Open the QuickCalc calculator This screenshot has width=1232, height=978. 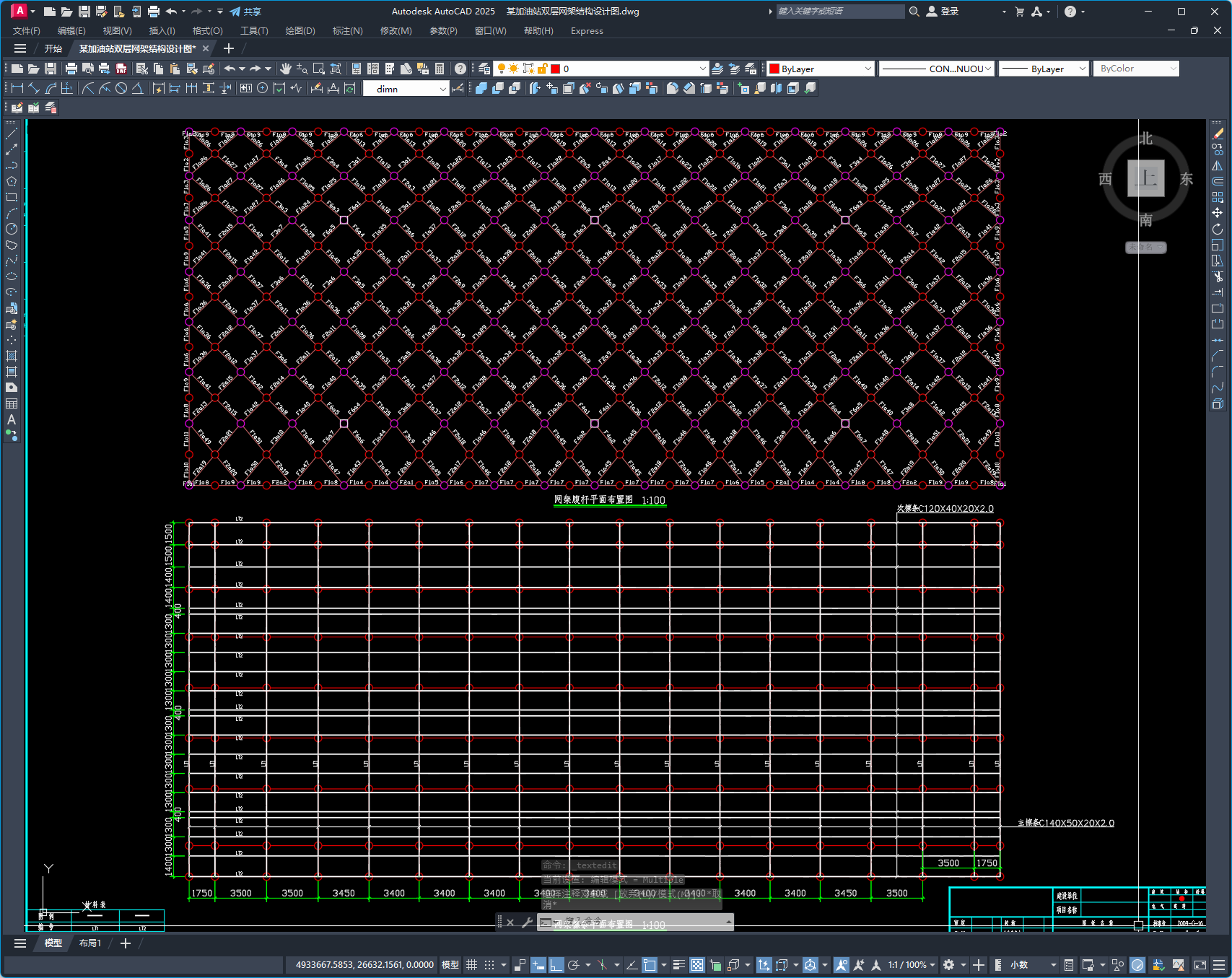click(x=440, y=69)
